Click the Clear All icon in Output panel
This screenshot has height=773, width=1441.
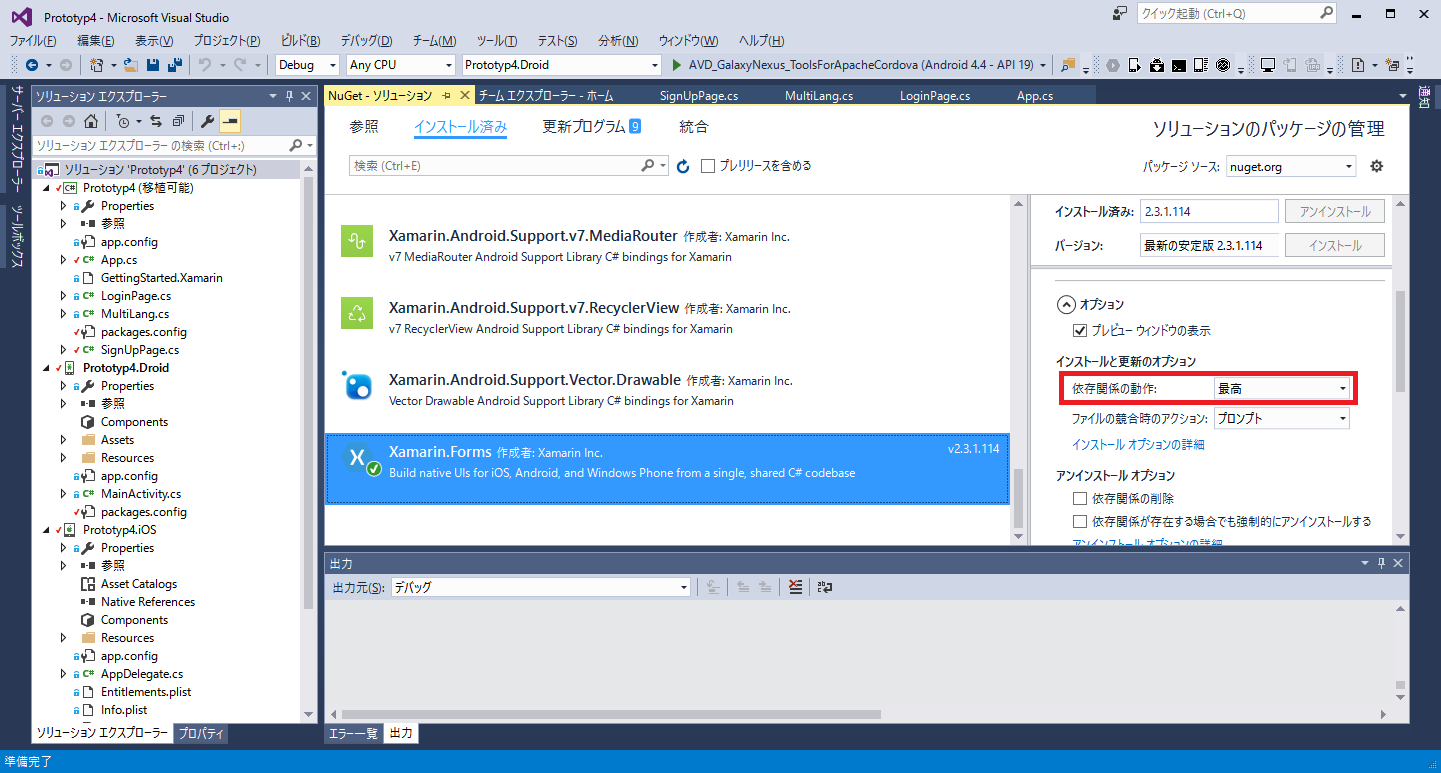coord(795,587)
